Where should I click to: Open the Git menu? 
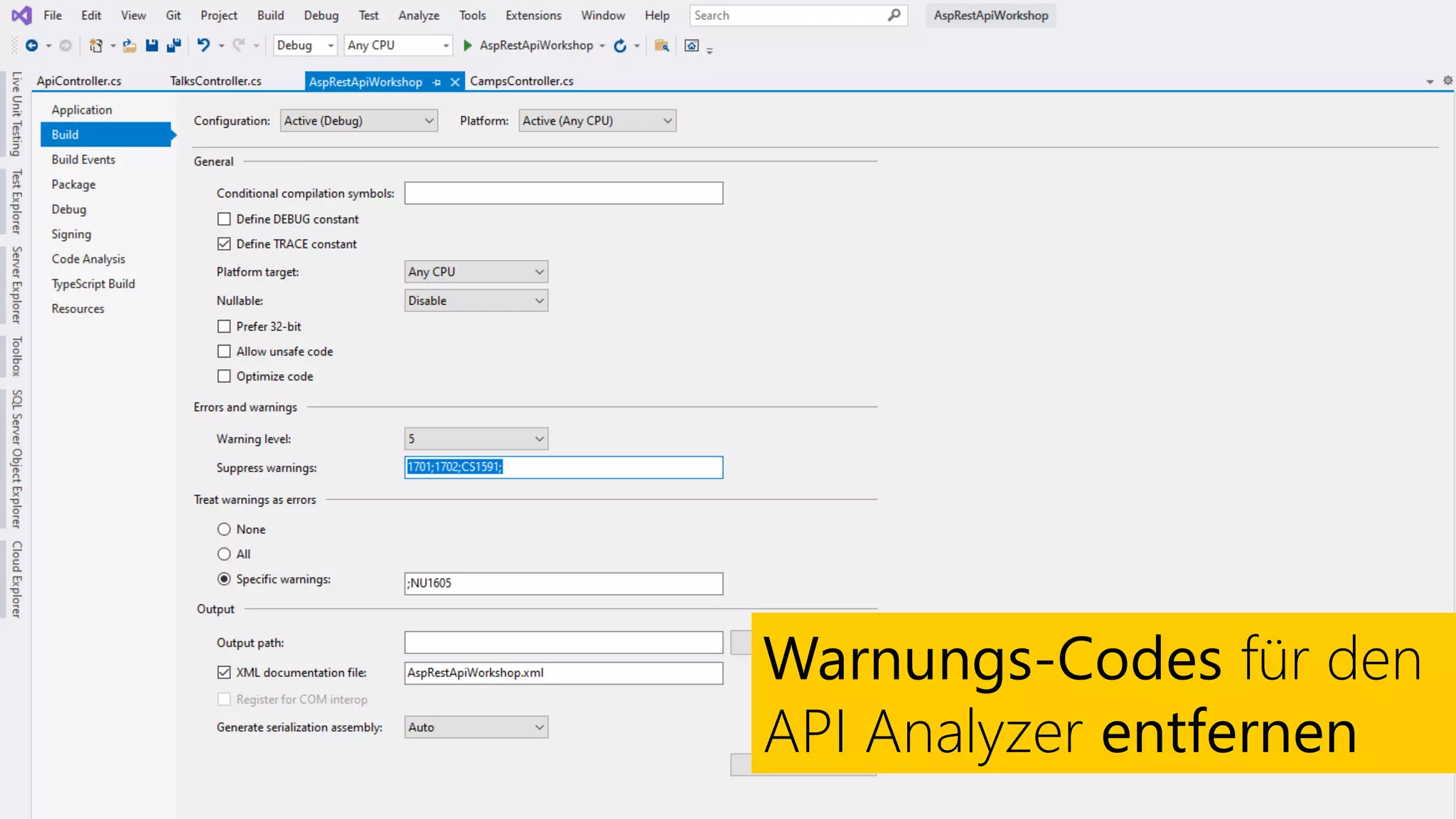pos(173,15)
